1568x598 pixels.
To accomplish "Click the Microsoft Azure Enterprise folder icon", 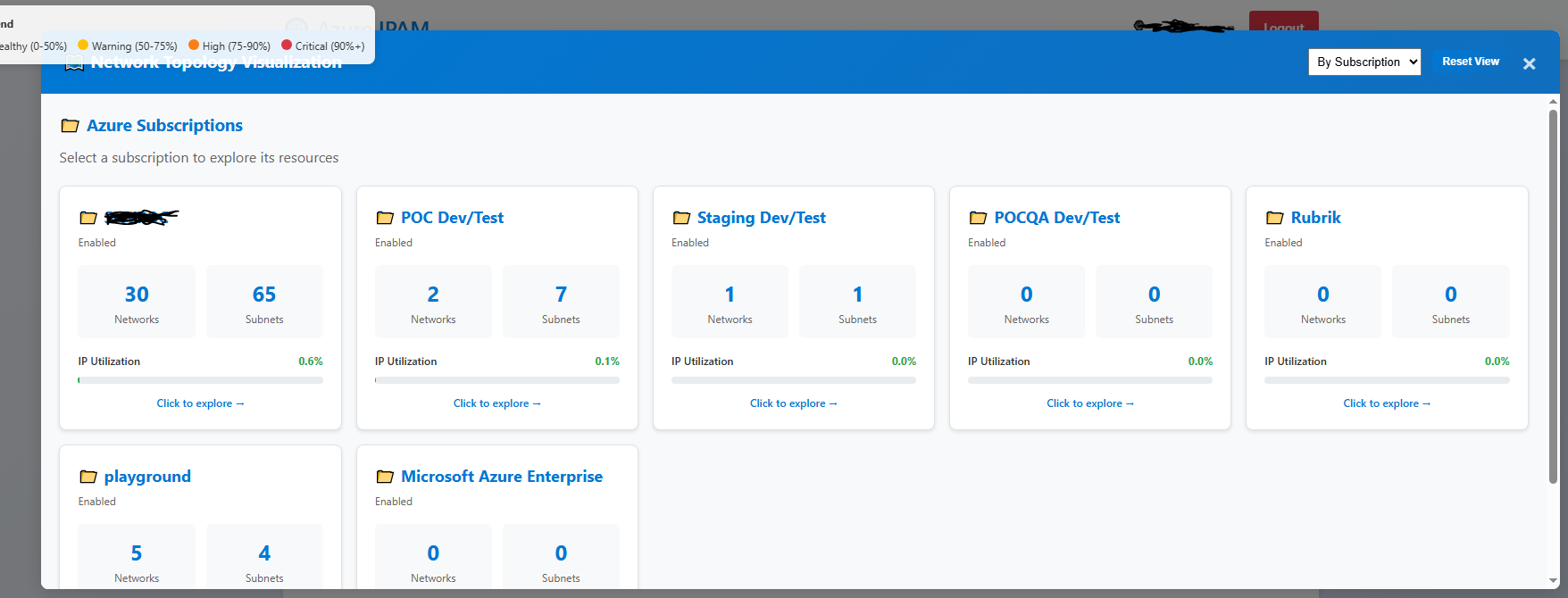I will tap(385, 477).
